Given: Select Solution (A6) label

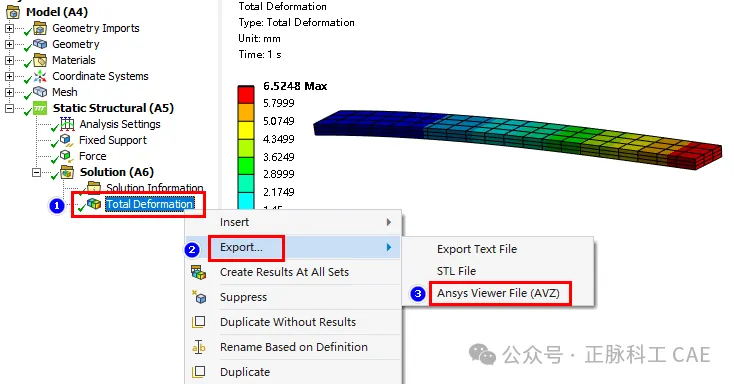Looking at the screenshot, I should coord(117,172).
